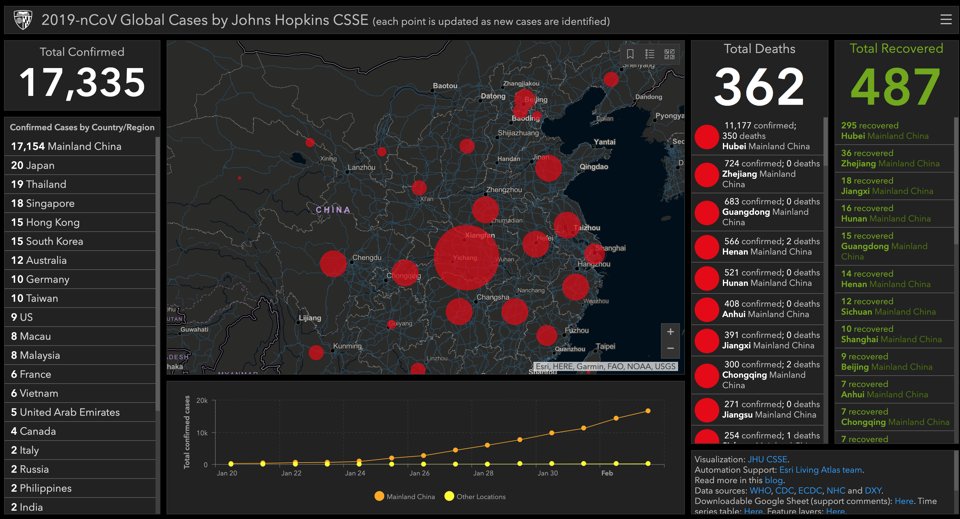The width and height of the screenshot is (960, 519).
Task: Click red circle icon beside Anhui entry
Action: point(707,309)
